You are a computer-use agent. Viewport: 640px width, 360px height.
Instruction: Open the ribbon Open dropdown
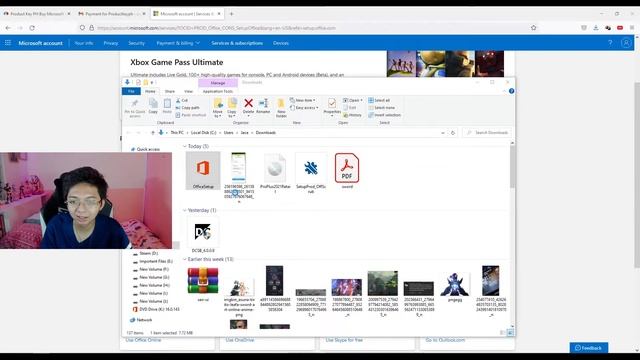click(353, 100)
